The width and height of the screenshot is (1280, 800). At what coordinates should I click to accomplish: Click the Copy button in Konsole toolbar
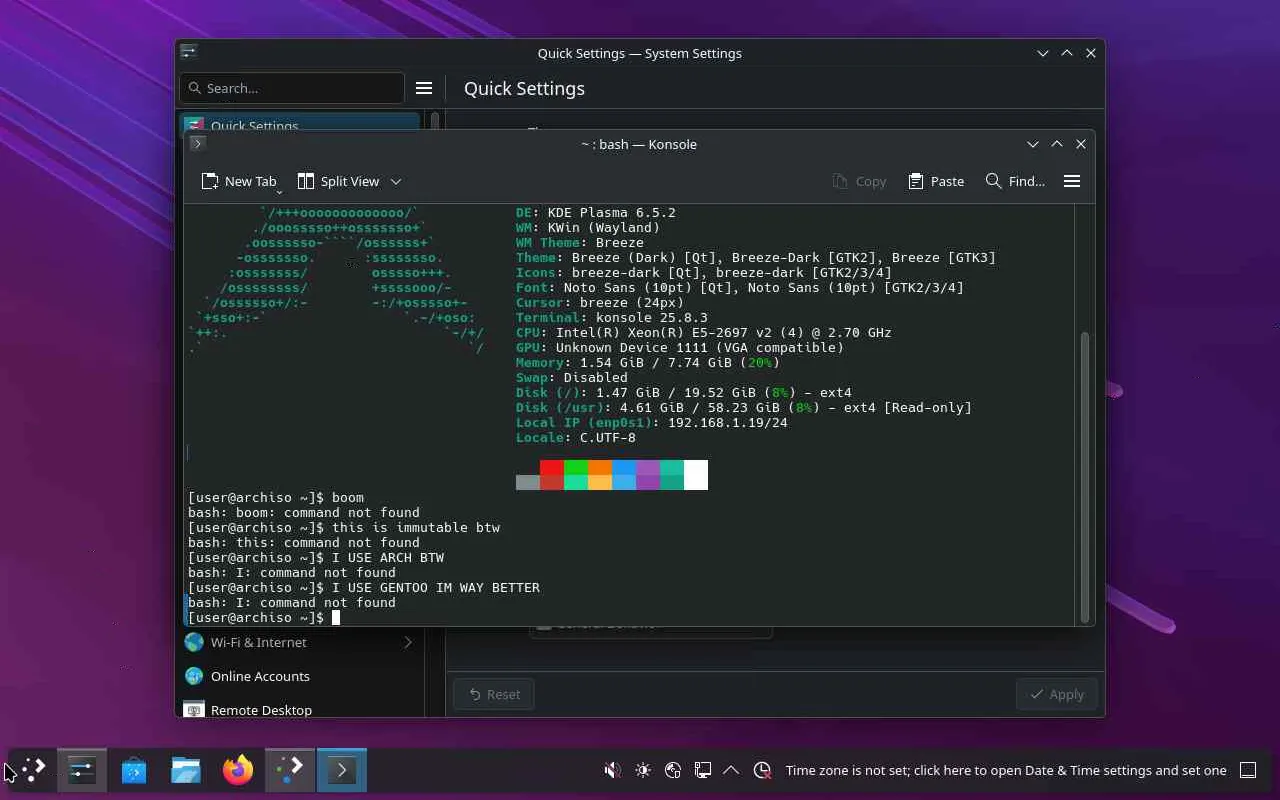[859, 181]
